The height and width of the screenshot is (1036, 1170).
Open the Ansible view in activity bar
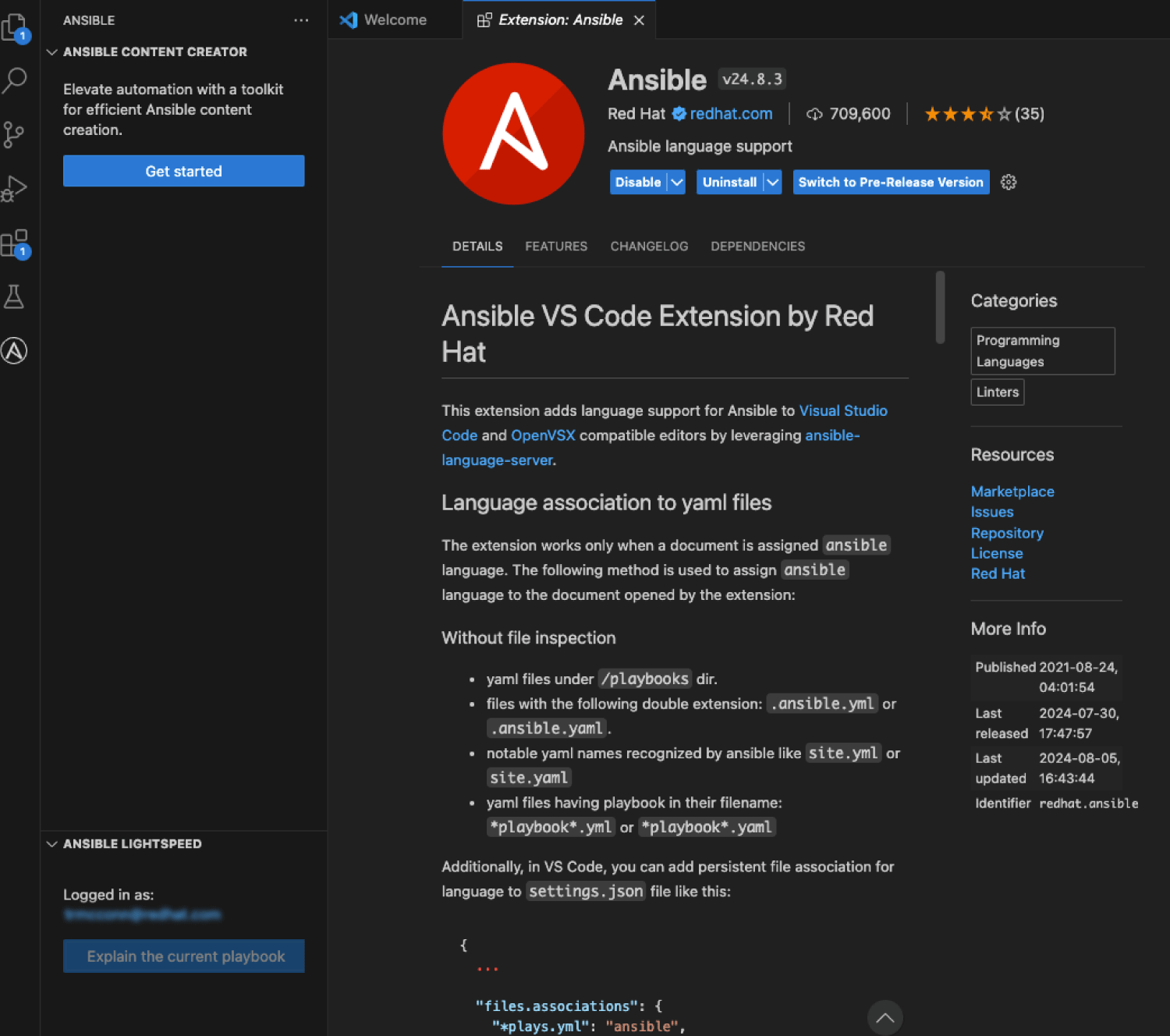(14, 351)
